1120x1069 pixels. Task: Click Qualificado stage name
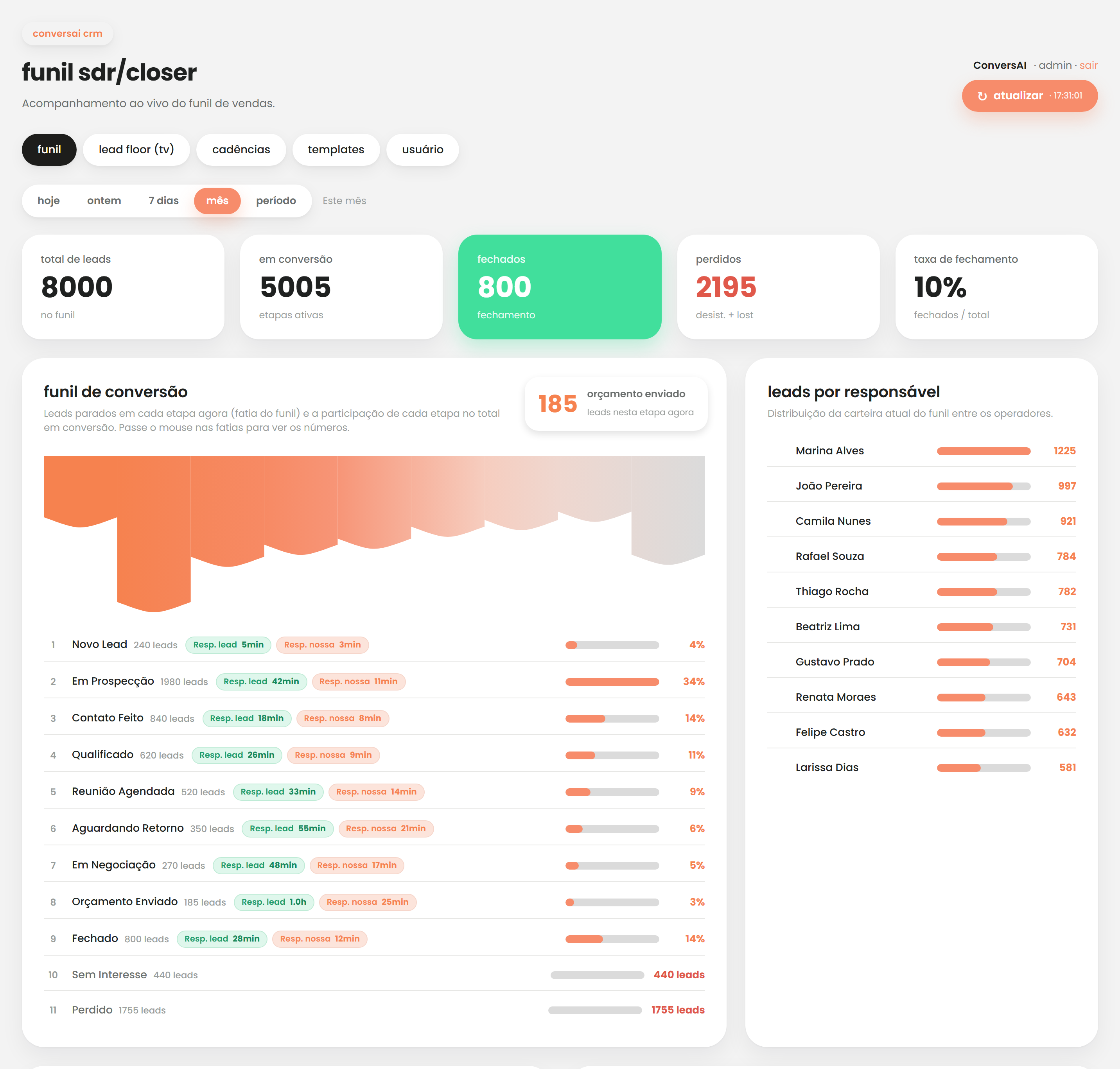pyautogui.click(x=102, y=755)
